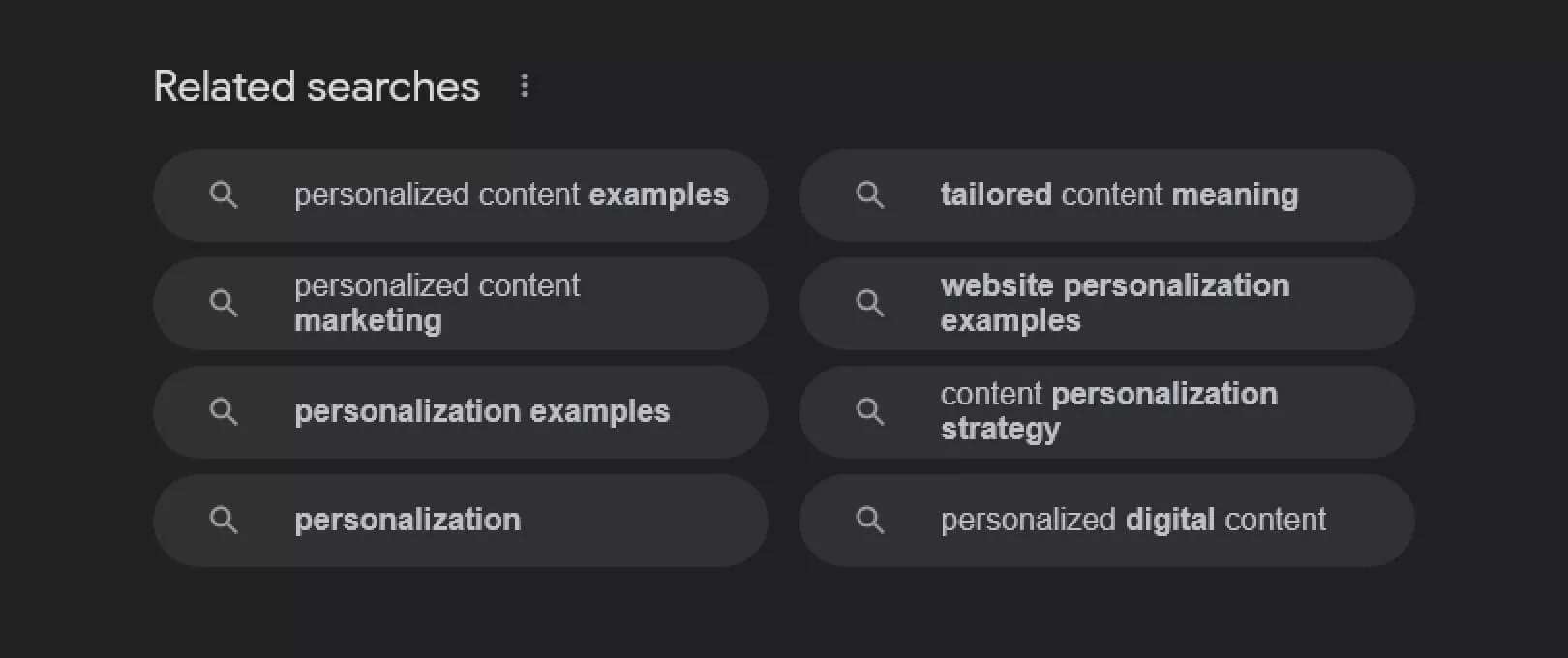Click search icon next to 'personalization examples'
The width and height of the screenshot is (1568, 658).
coord(224,412)
